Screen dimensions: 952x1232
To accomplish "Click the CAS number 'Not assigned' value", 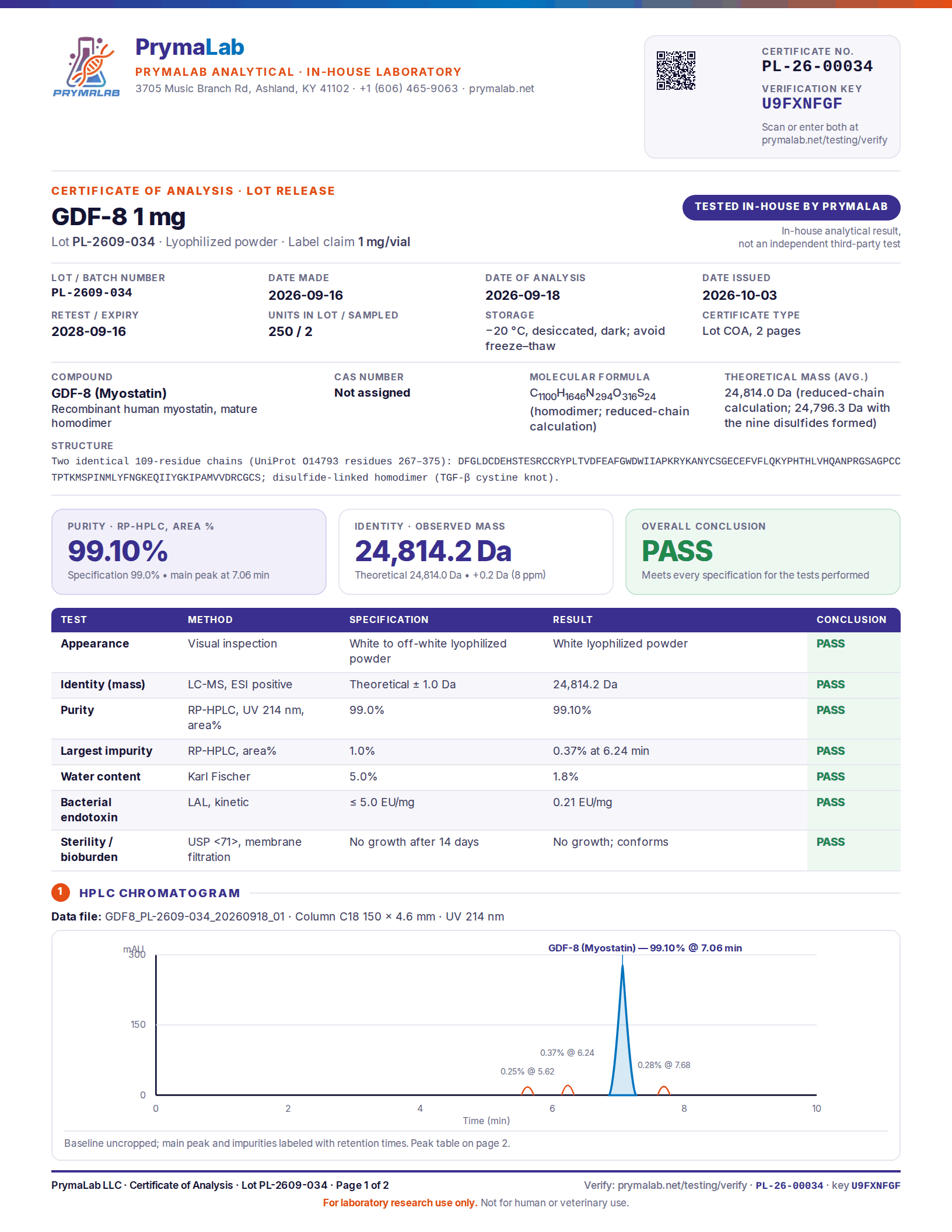I will (372, 393).
